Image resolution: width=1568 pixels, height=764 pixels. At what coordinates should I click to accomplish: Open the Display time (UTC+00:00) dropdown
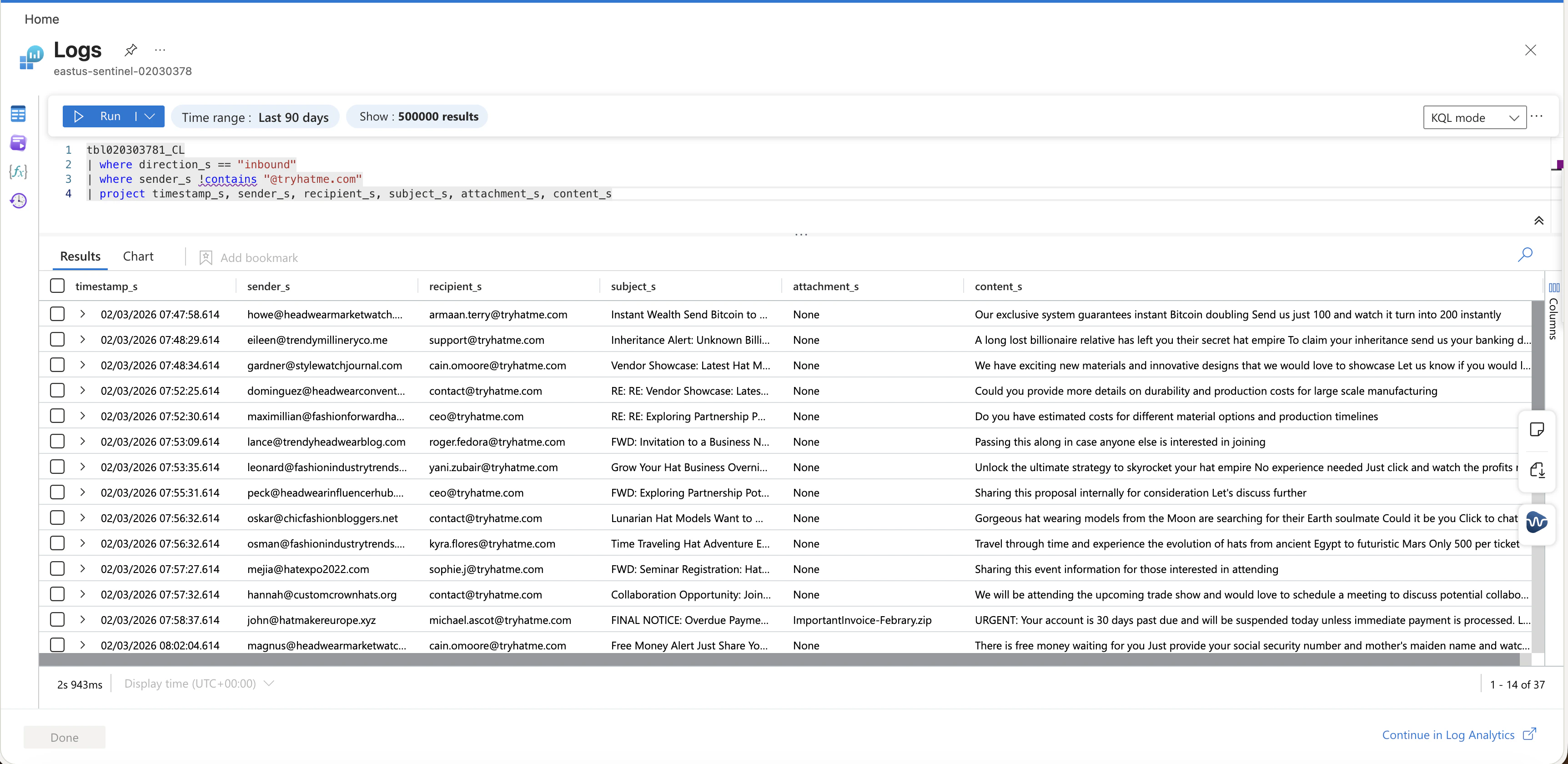pyautogui.click(x=199, y=684)
